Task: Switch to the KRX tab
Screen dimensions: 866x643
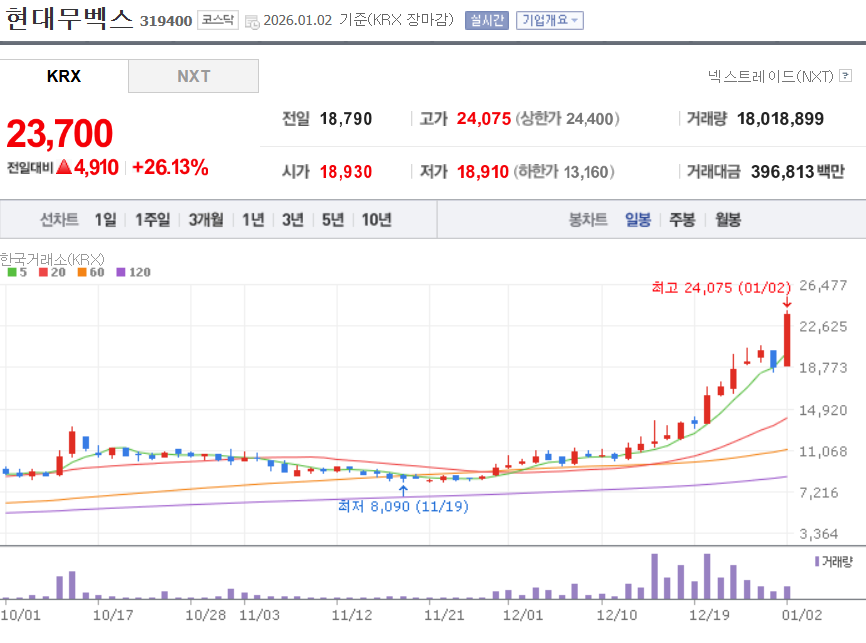Action: [x=64, y=76]
